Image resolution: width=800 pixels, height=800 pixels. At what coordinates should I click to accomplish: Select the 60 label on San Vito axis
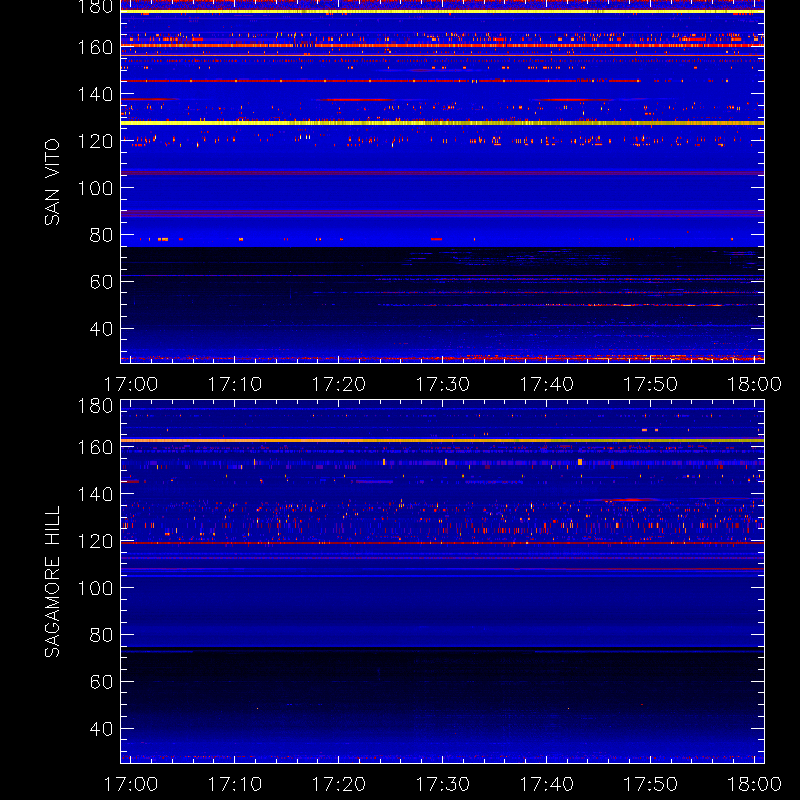(101, 282)
